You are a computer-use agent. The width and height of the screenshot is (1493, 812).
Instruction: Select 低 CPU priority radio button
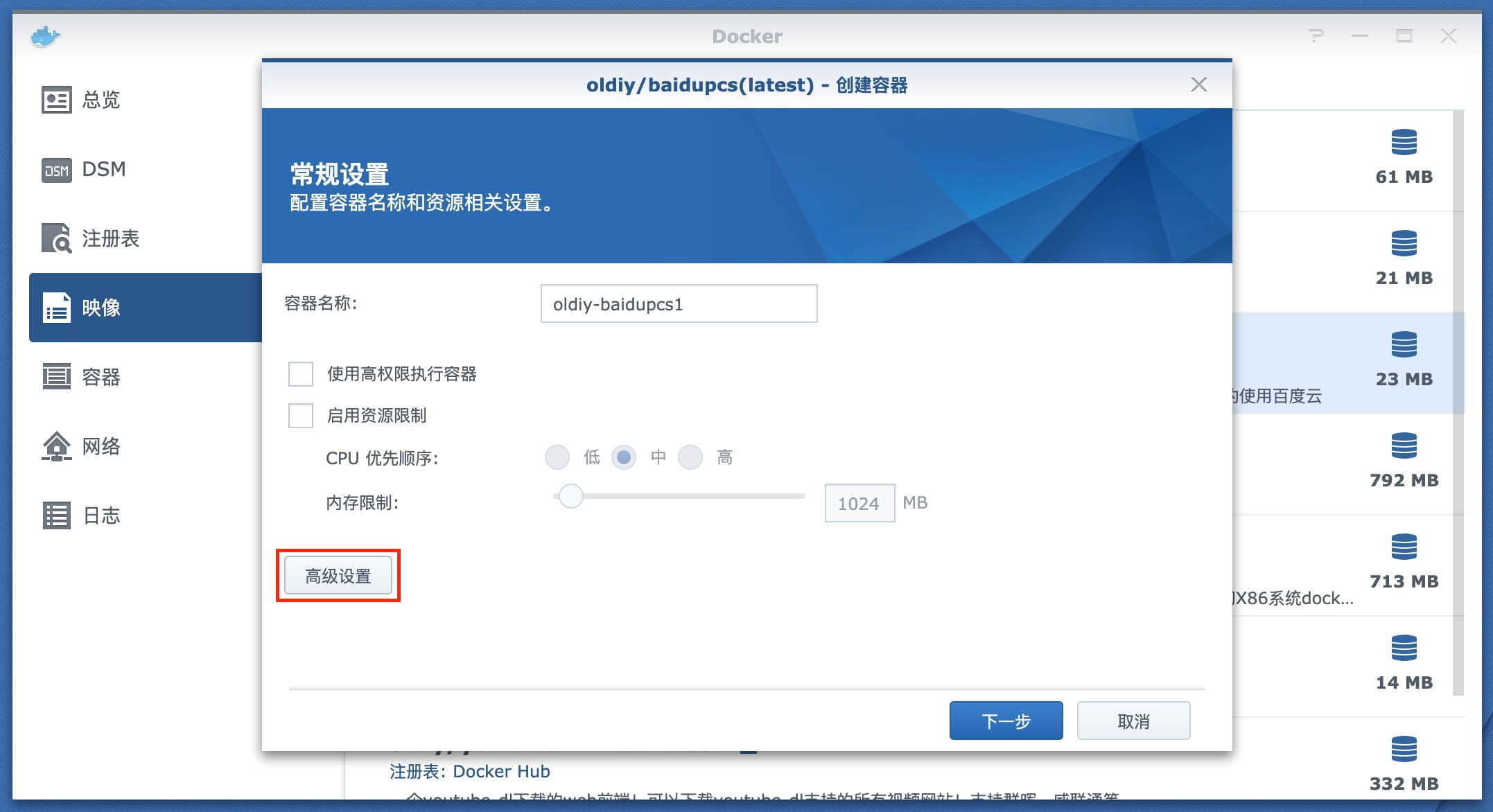[557, 457]
